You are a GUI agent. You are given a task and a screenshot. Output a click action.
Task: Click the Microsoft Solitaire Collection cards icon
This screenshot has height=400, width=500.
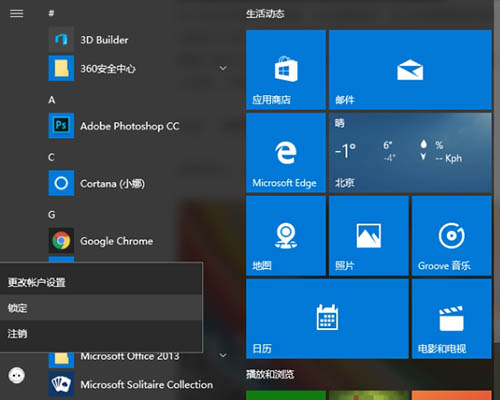[x=61, y=384]
